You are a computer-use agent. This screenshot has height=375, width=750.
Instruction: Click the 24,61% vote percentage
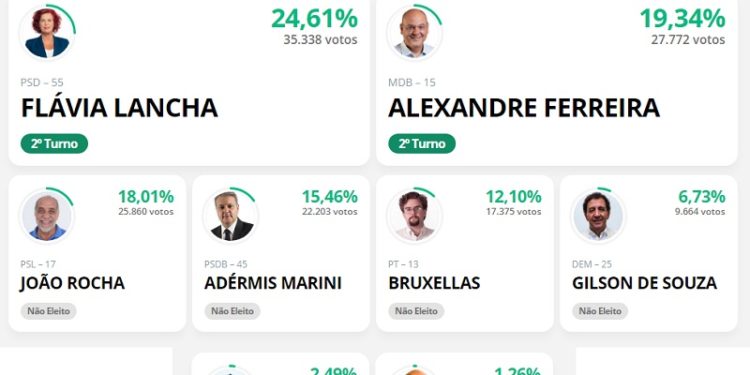314,19
